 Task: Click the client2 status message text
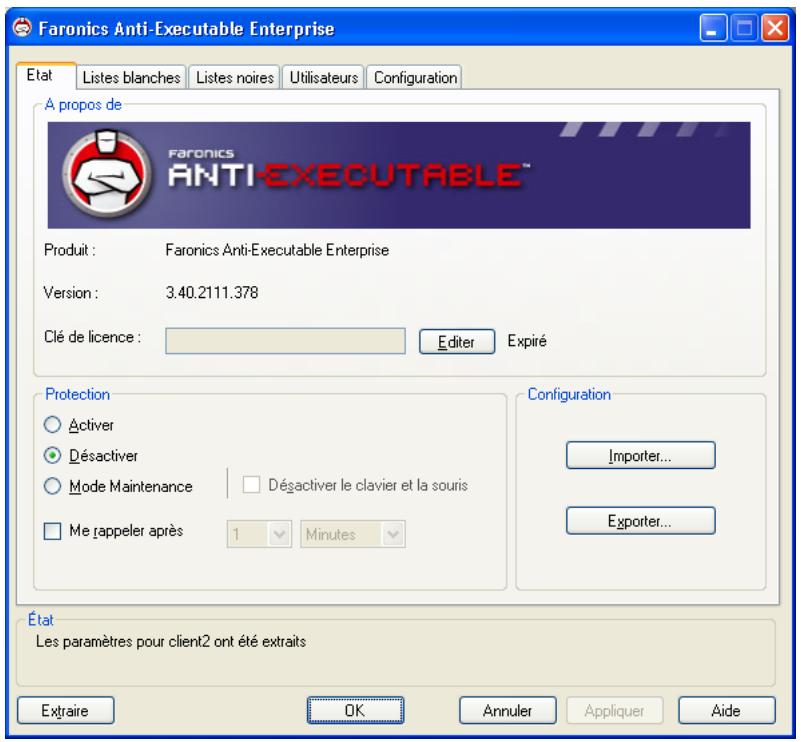point(171,641)
